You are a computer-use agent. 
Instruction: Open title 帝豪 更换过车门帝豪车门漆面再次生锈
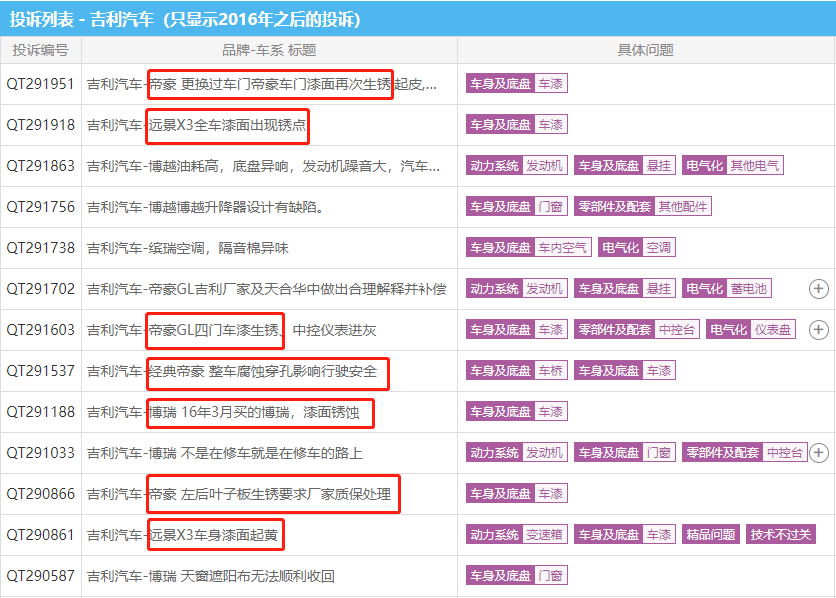point(270,84)
